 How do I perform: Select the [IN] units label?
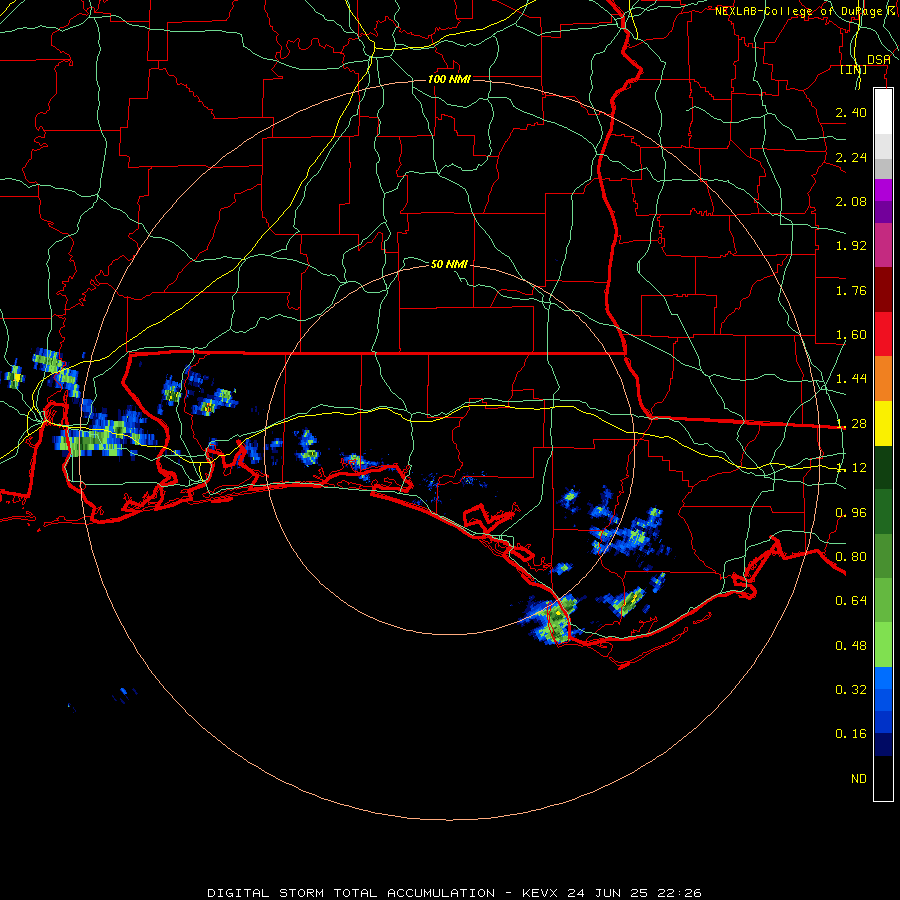854,69
